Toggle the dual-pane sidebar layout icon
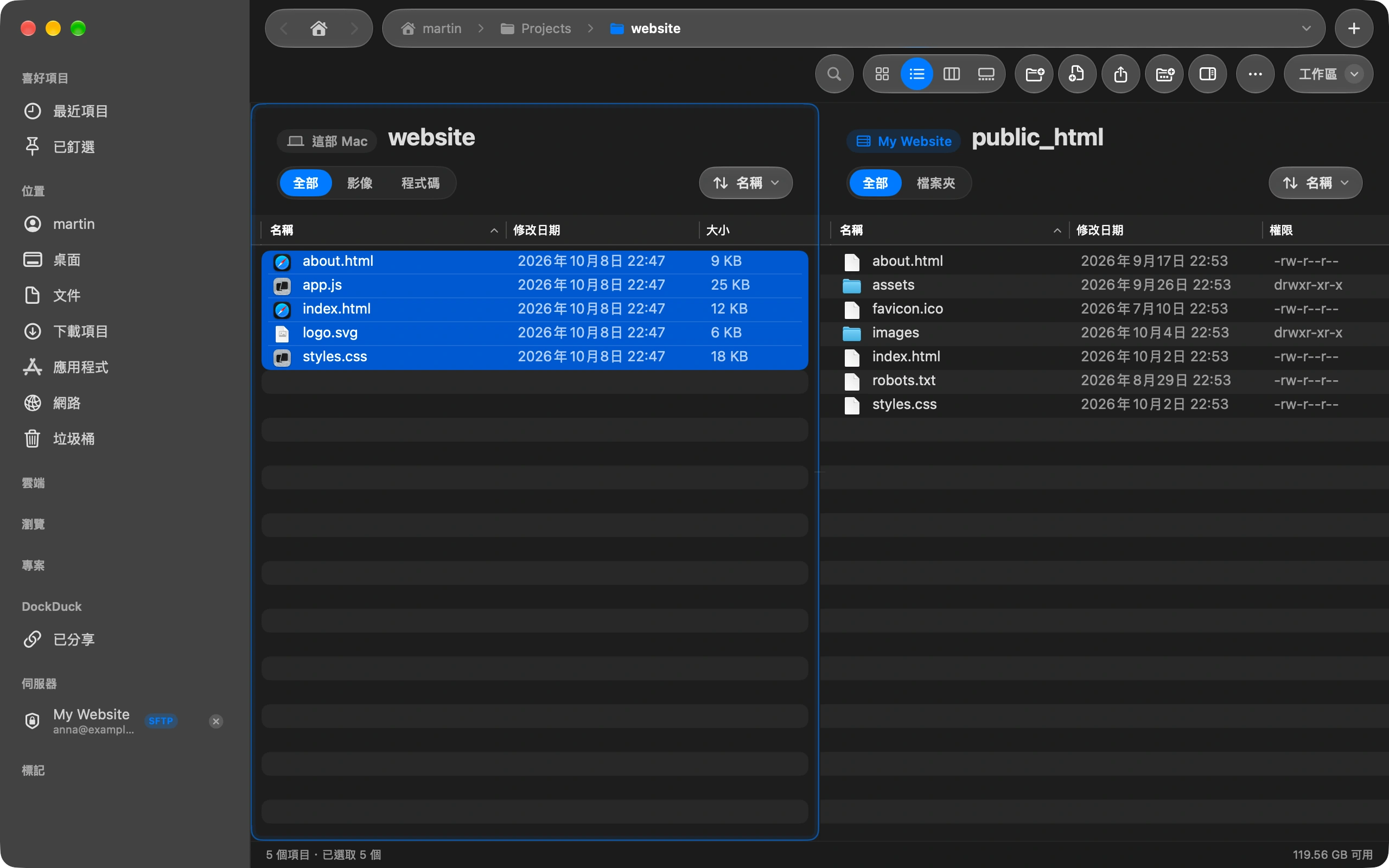Screen dimensions: 1389x868 [x=1208, y=74]
